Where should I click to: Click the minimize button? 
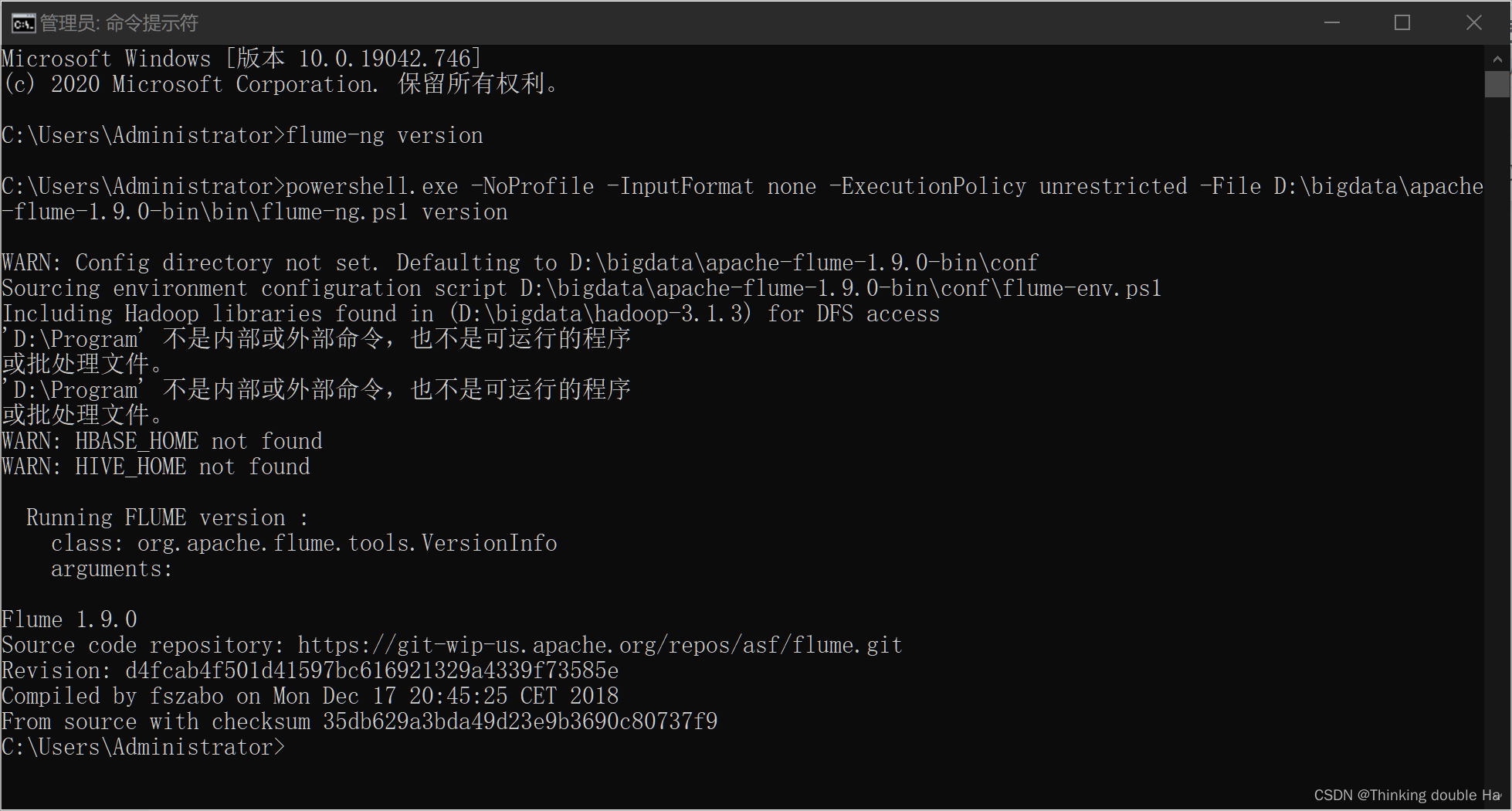(x=1331, y=22)
